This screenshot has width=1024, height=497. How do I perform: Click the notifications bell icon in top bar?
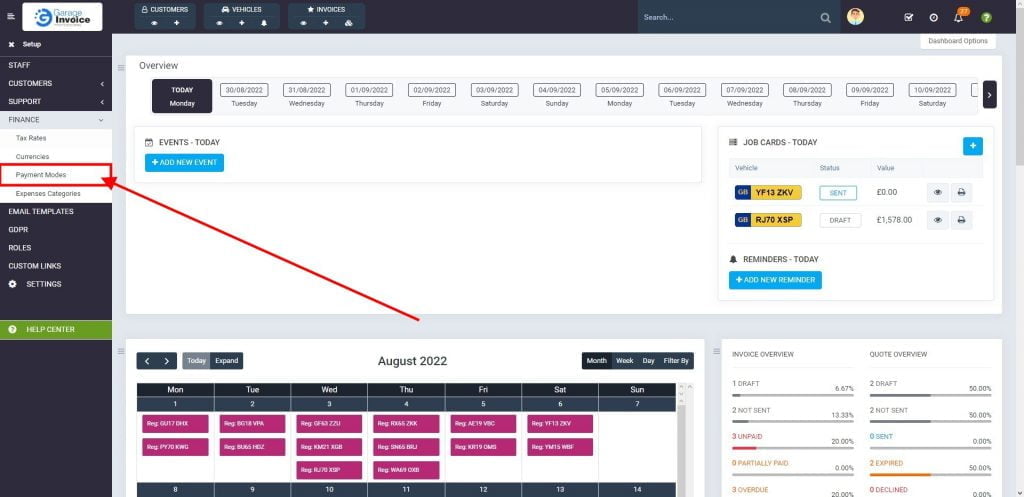958,18
